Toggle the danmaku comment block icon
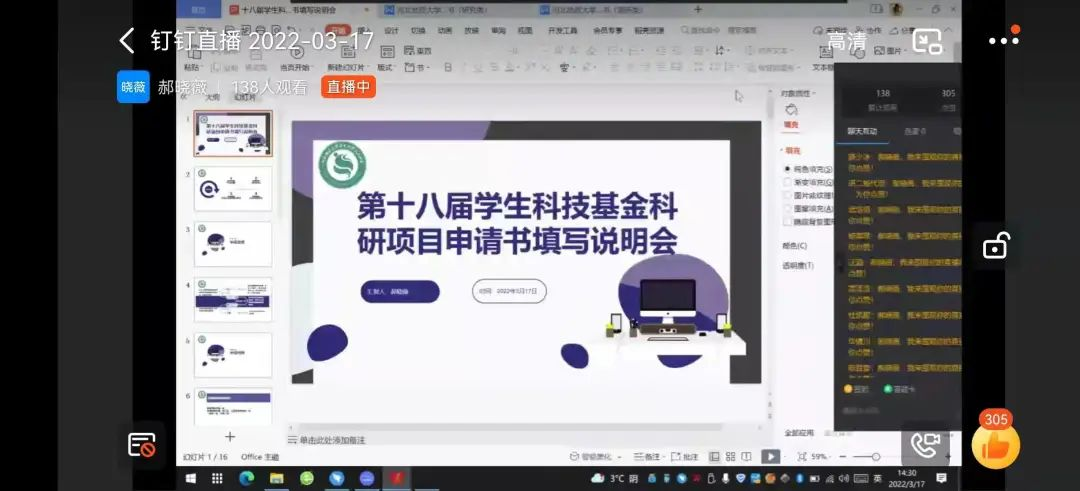The width and height of the screenshot is (1080, 491). coord(142,444)
